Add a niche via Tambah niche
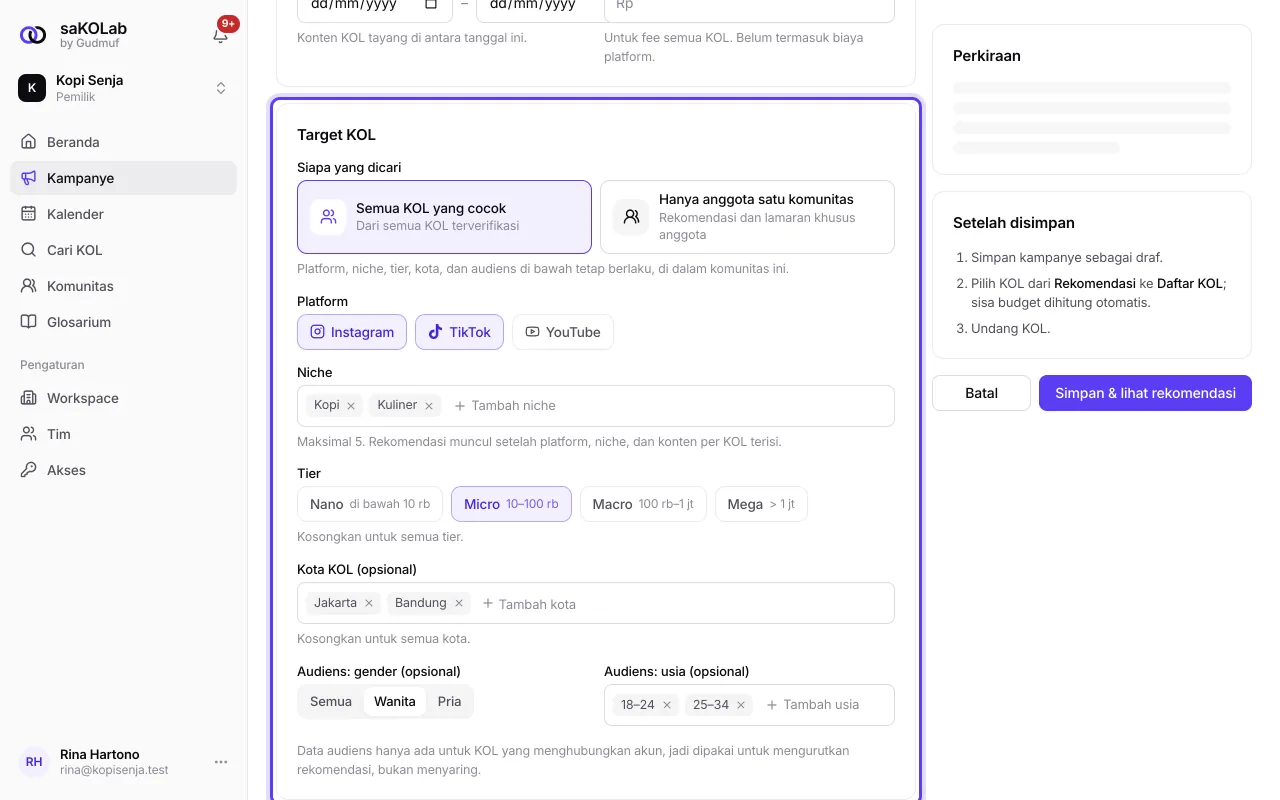 pos(505,406)
